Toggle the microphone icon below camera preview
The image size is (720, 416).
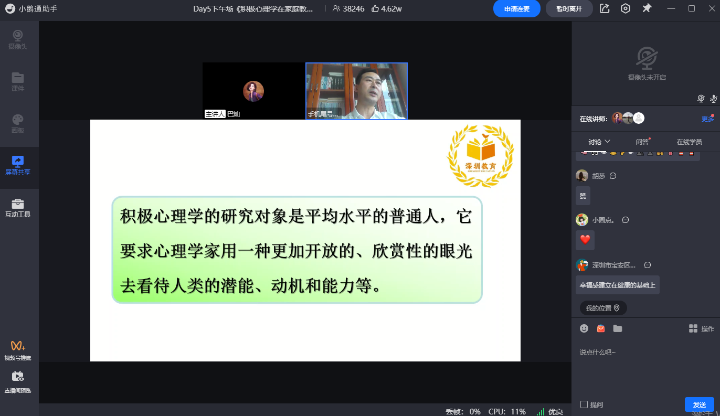pyautogui.click(x=700, y=98)
